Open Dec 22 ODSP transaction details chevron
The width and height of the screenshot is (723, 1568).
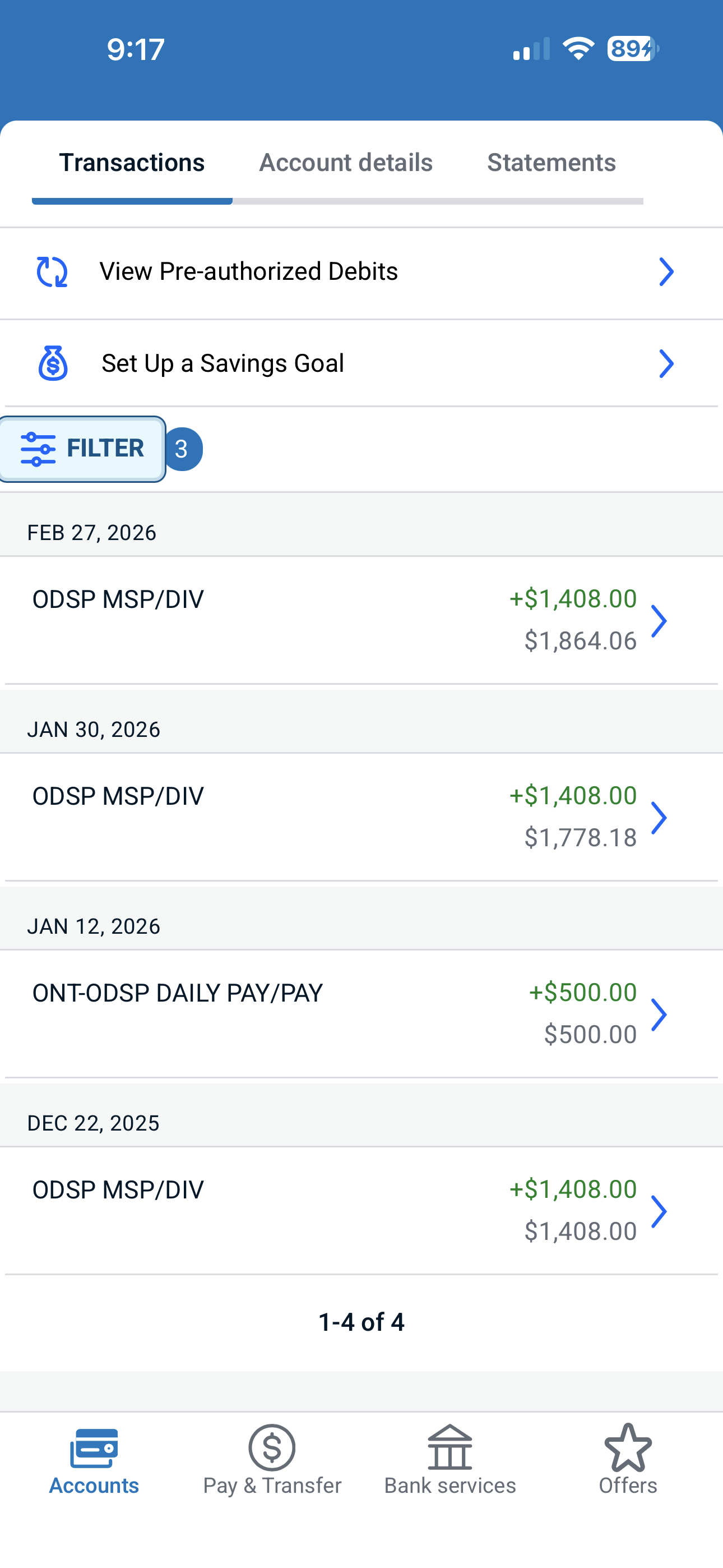(659, 1211)
